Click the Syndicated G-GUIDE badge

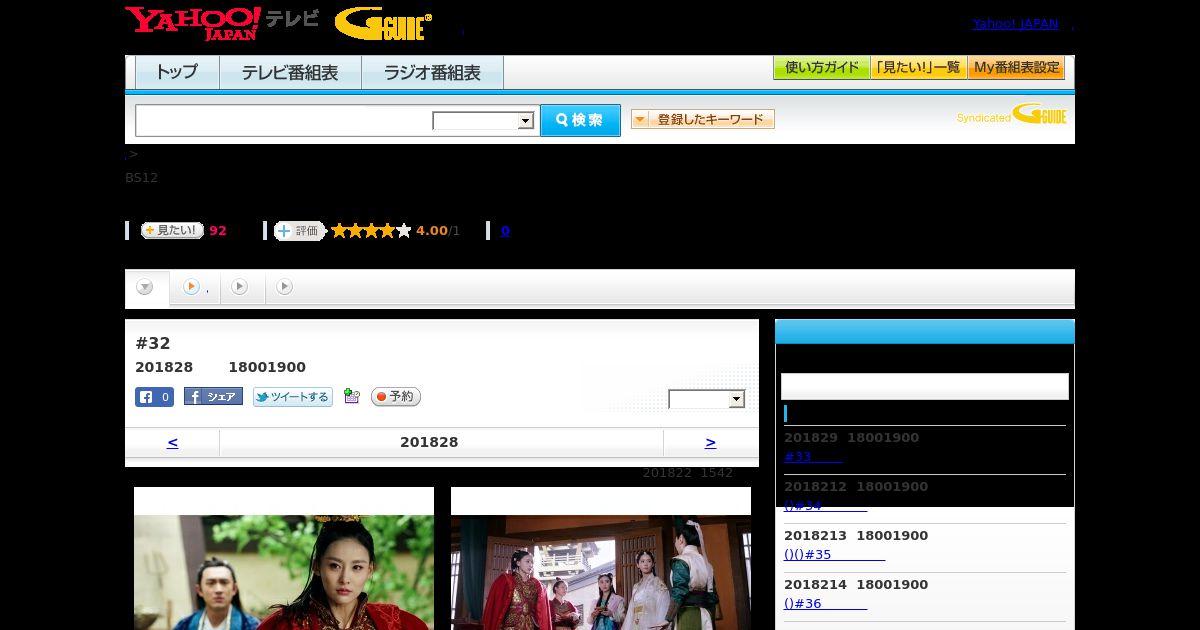click(x=1012, y=114)
